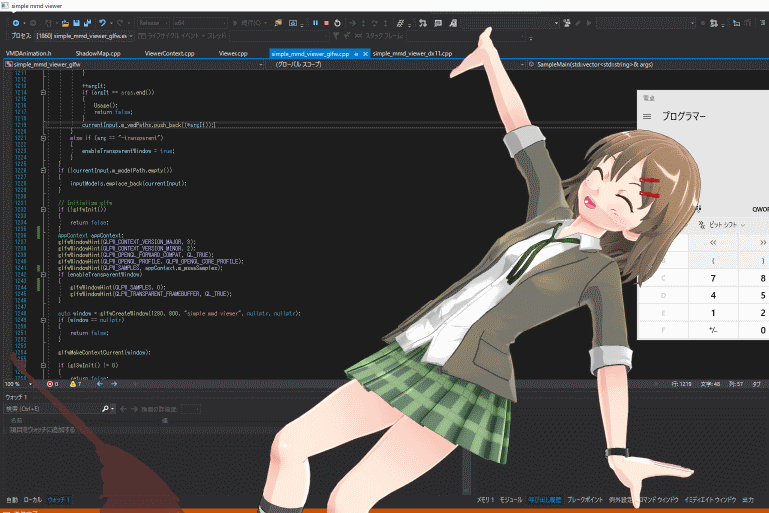Image resolution: width=769 pixels, height=513 pixels.
Task: Click the undo arrow icon
Action: 102,23
